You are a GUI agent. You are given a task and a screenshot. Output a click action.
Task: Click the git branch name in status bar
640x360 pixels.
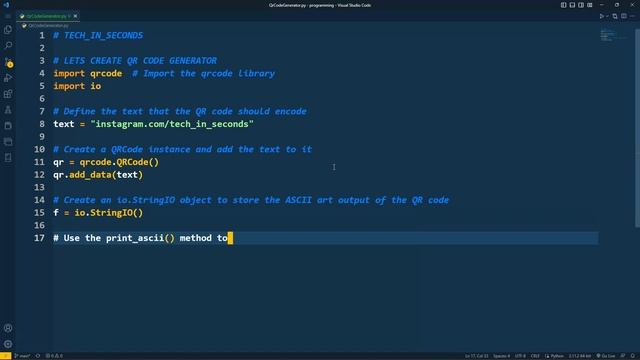click(x=22, y=356)
